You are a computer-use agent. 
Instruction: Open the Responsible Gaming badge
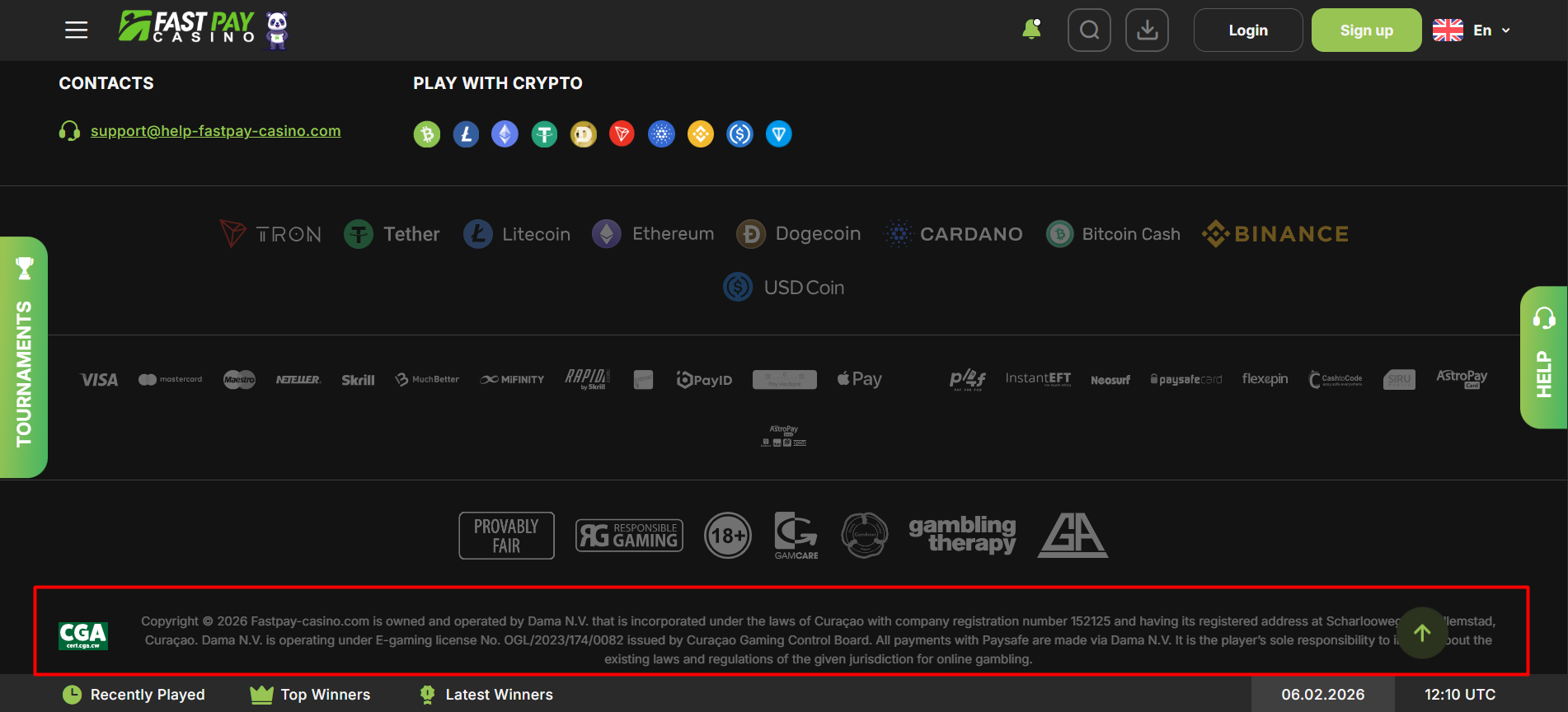pos(629,536)
